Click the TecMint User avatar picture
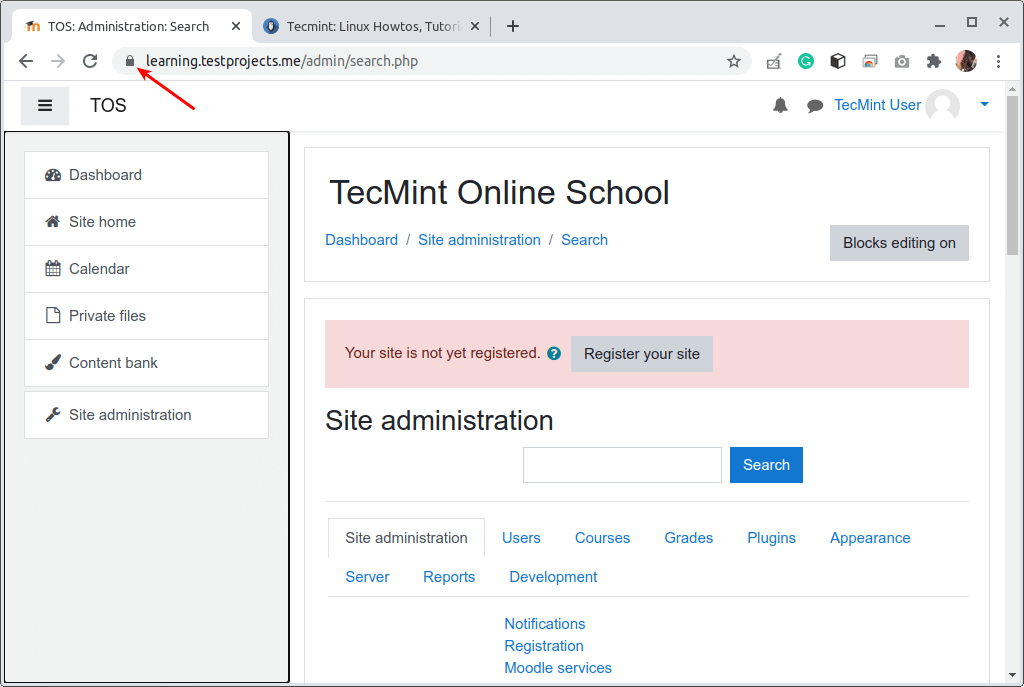This screenshot has width=1024, height=687. coord(942,105)
